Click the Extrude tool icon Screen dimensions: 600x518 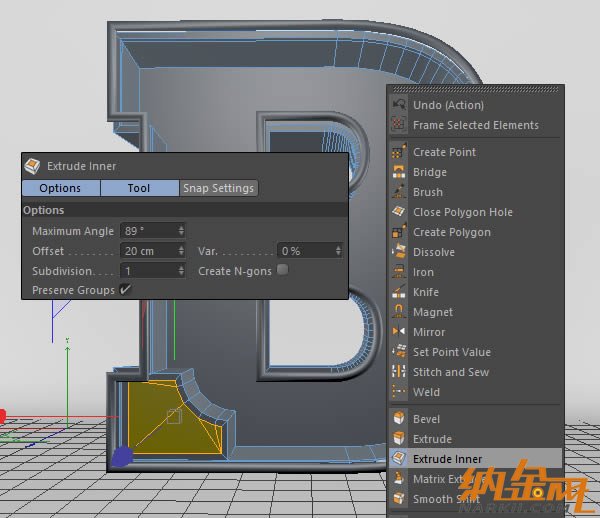pyautogui.click(x=399, y=438)
